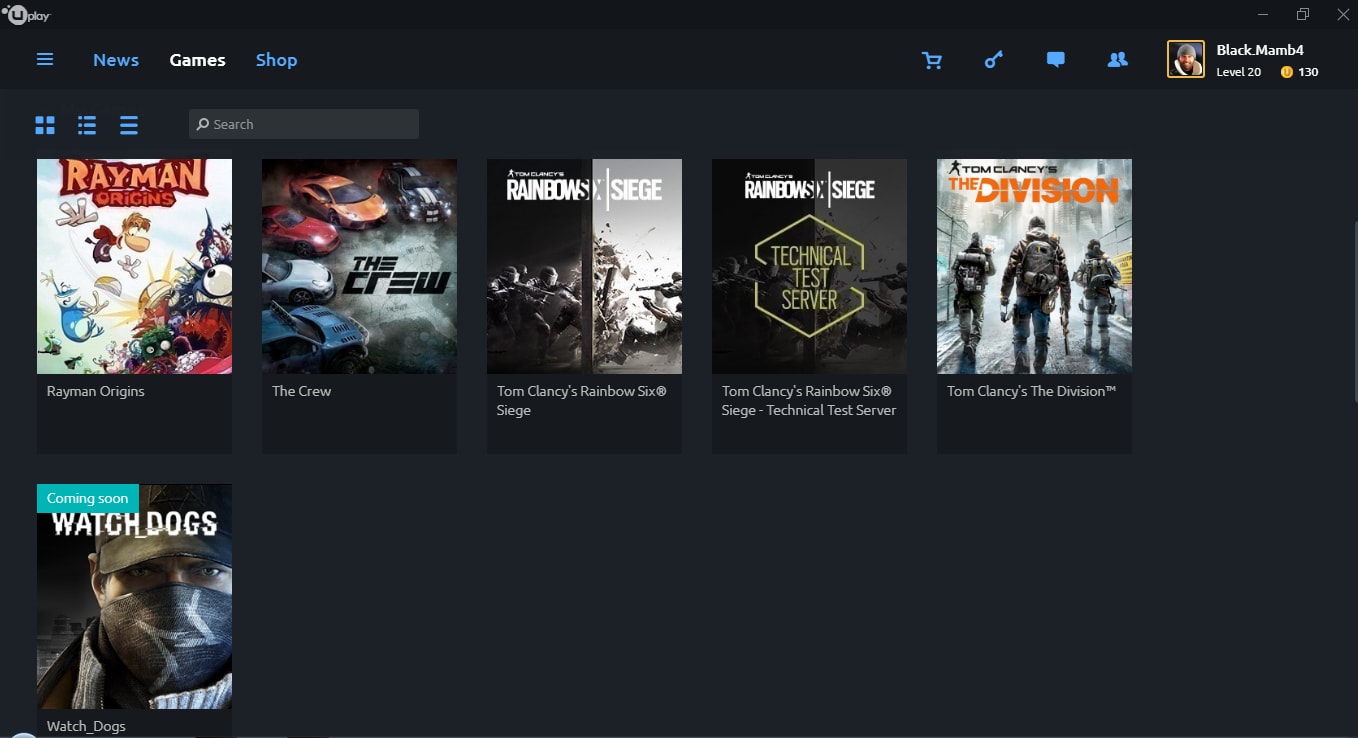Click the 130 units balance
This screenshot has height=738, width=1358.
coord(1308,72)
